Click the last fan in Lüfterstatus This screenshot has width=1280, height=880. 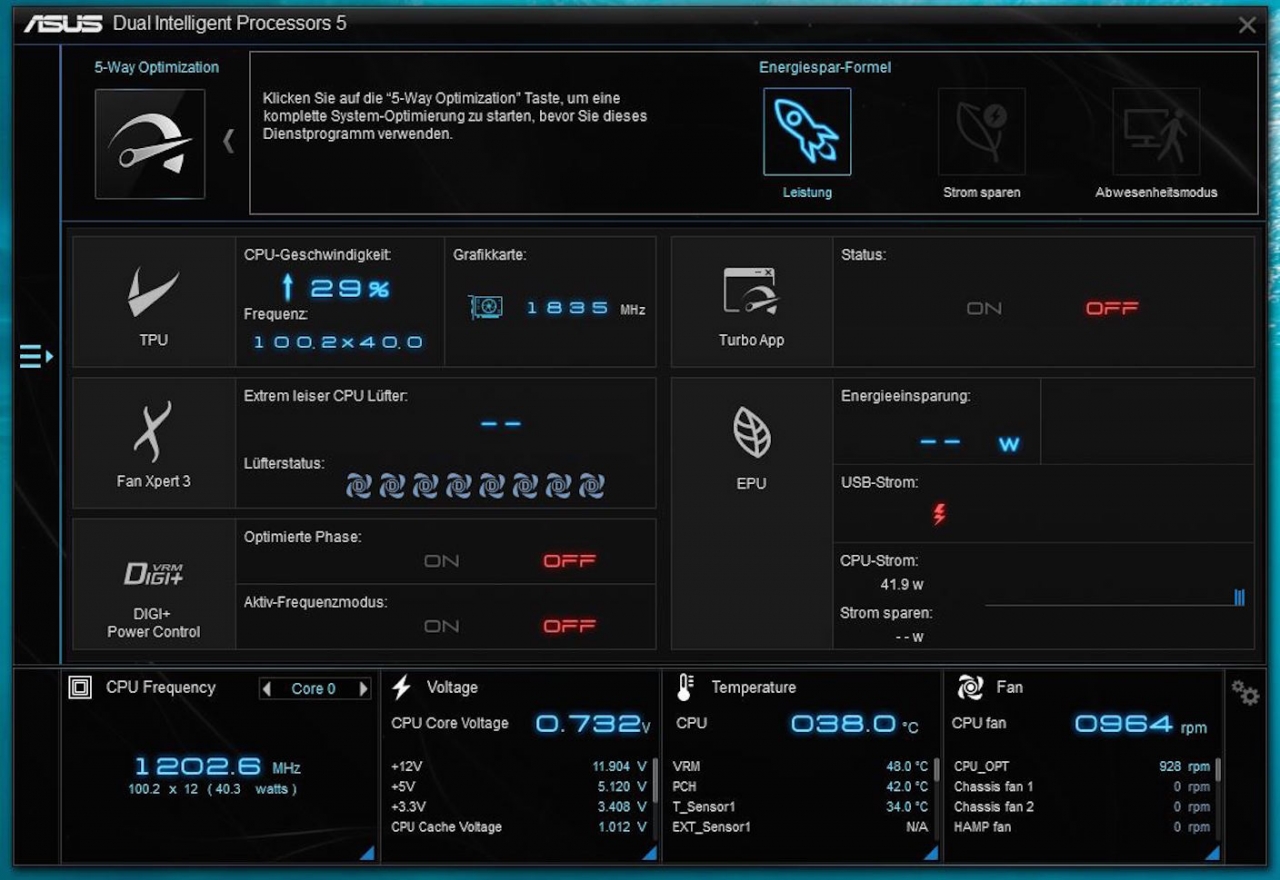click(x=592, y=486)
